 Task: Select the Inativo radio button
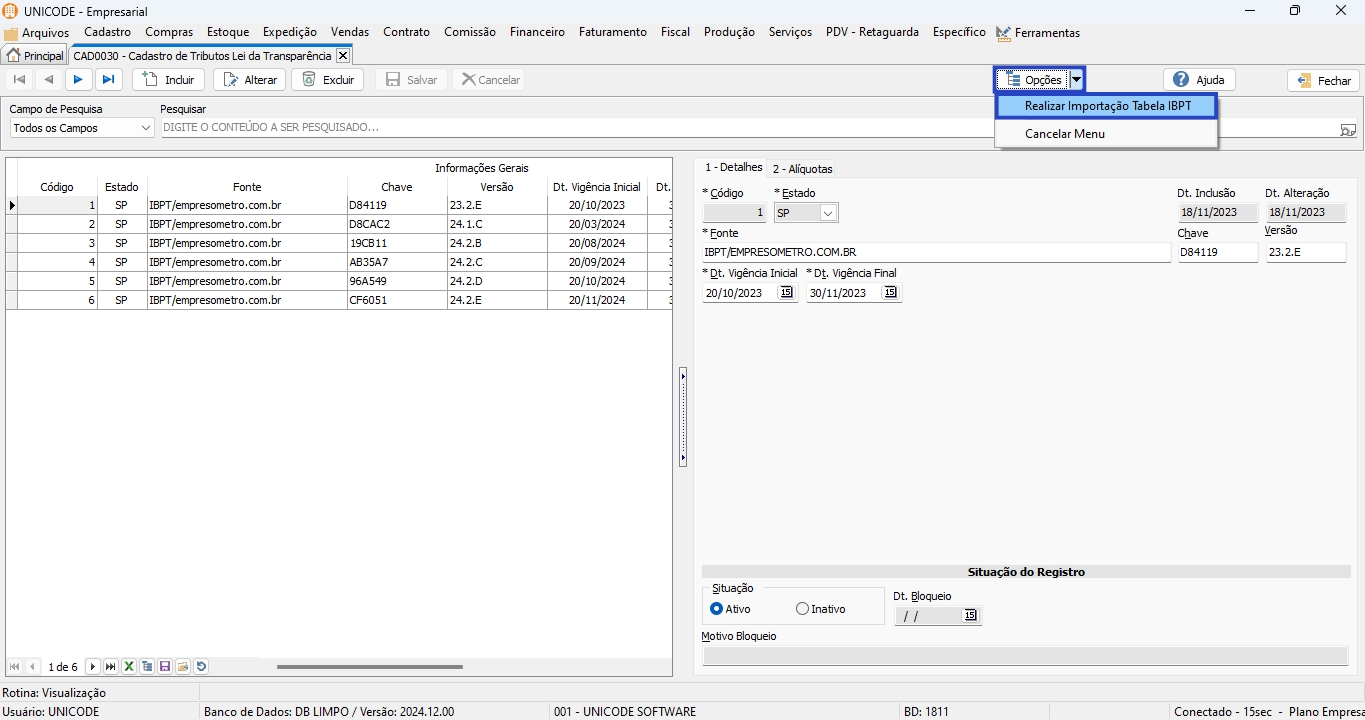point(802,609)
